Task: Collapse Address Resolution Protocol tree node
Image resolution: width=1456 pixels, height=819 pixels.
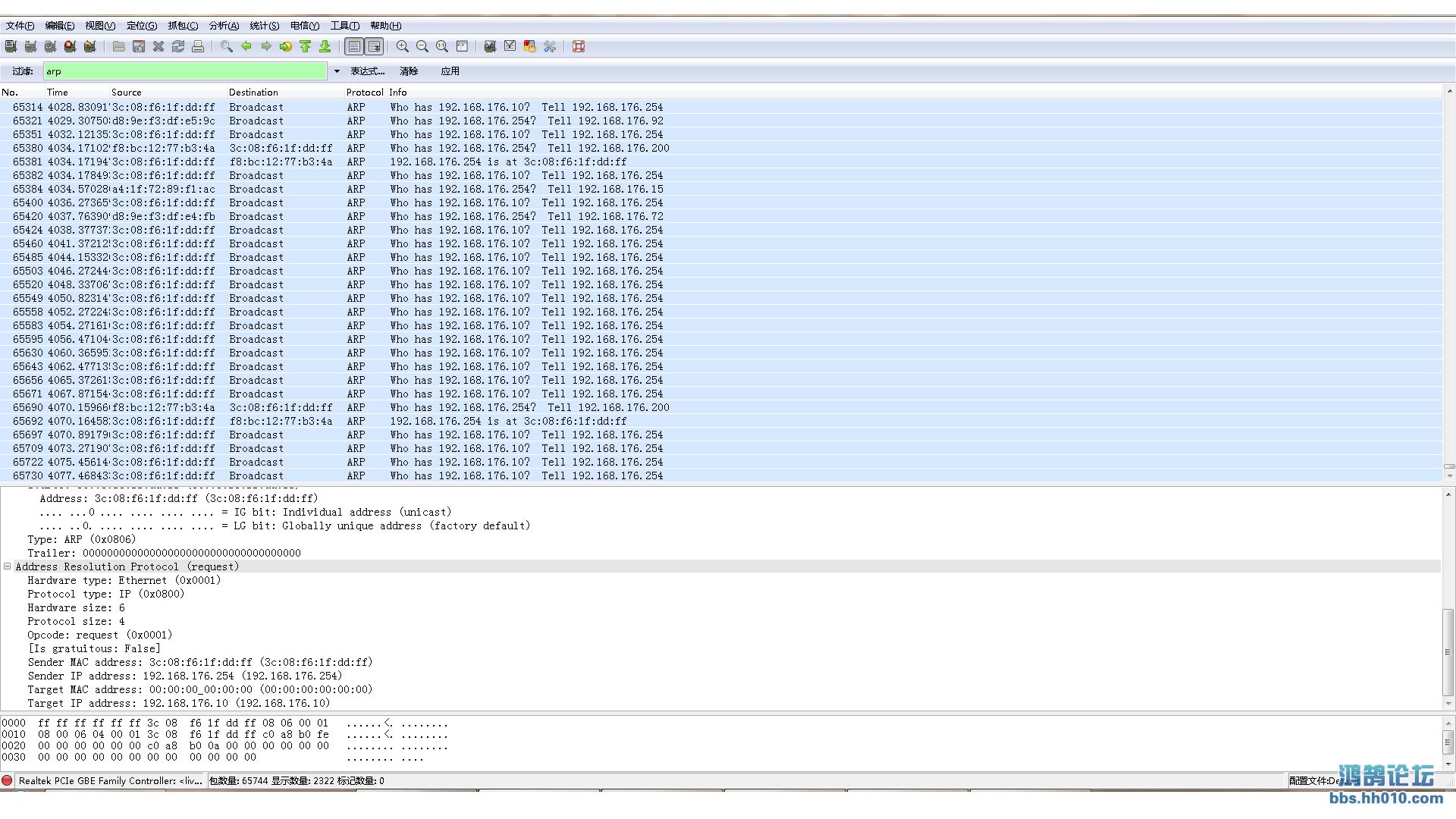Action: [x=7, y=566]
